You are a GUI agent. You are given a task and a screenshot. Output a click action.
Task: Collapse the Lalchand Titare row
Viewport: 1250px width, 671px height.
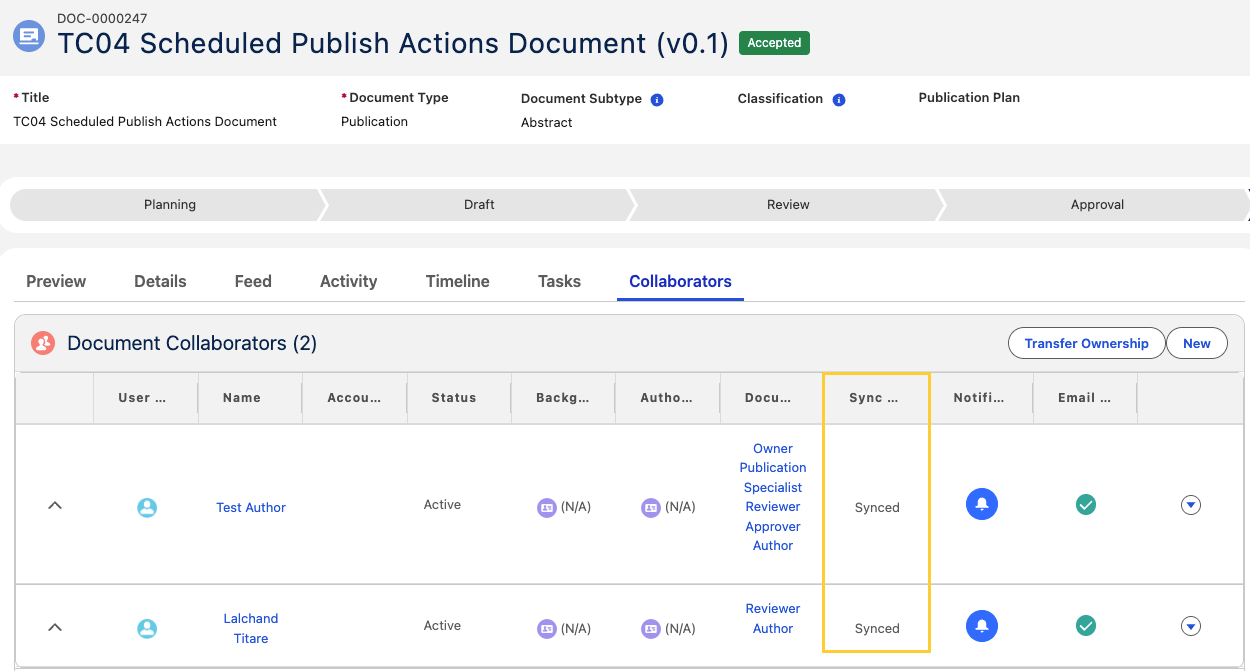[x=55, y=627]
